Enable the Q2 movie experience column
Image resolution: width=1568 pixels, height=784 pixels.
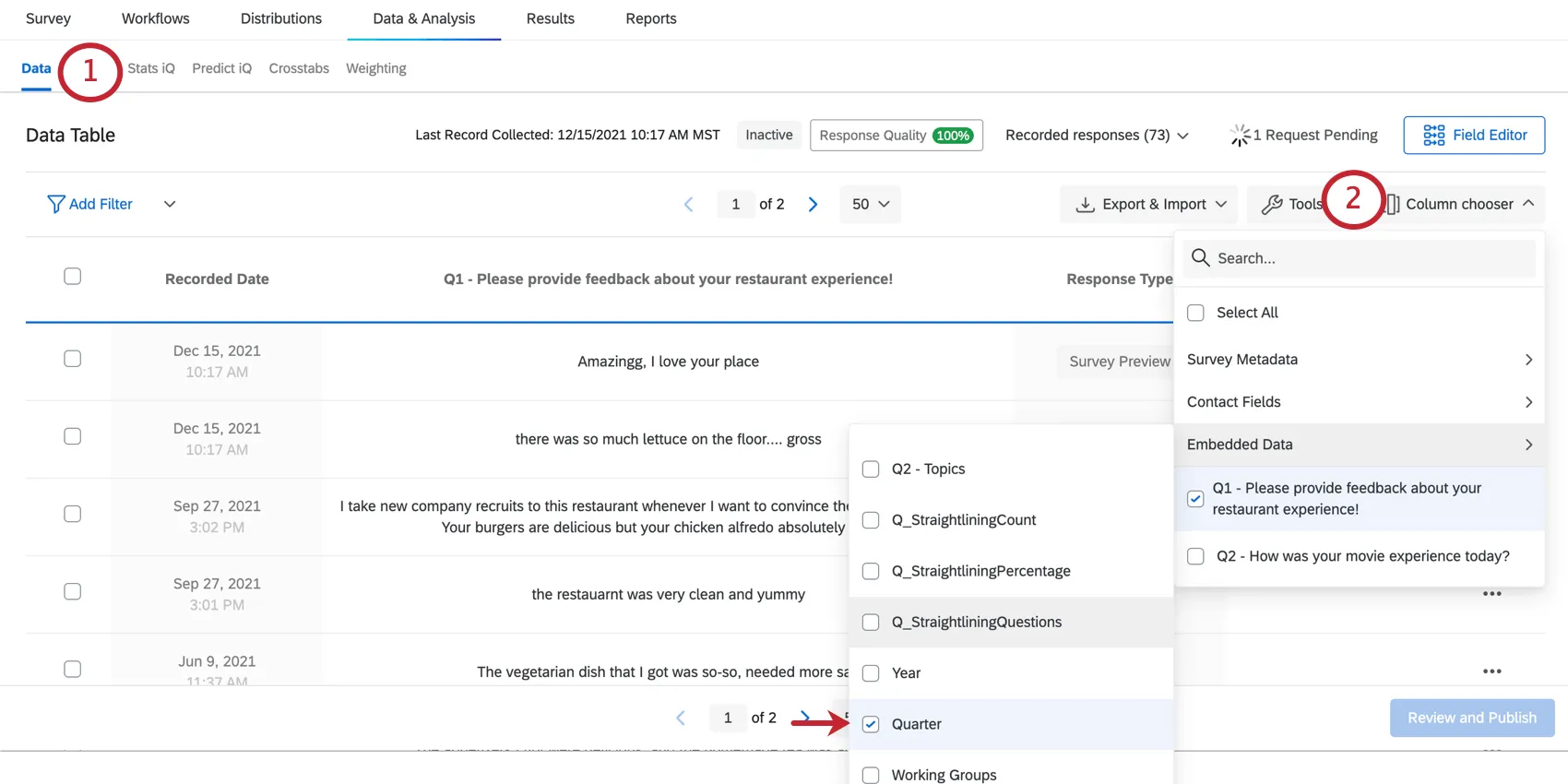point(1195,556)
